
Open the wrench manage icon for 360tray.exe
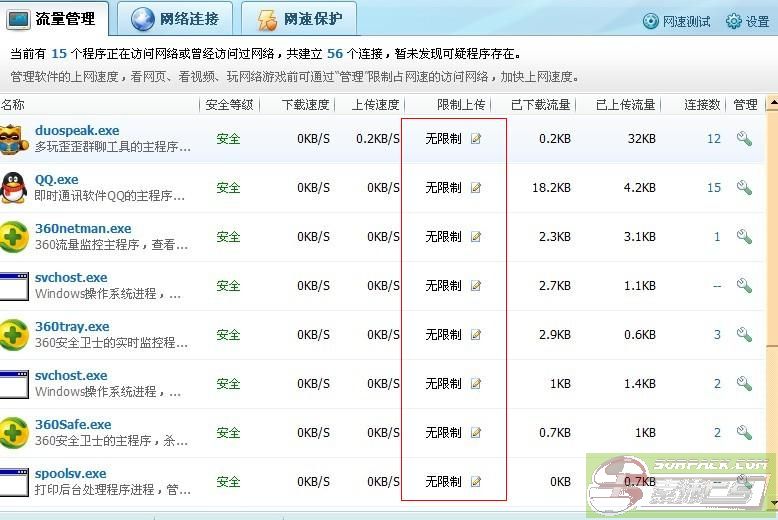coord(744,335)
